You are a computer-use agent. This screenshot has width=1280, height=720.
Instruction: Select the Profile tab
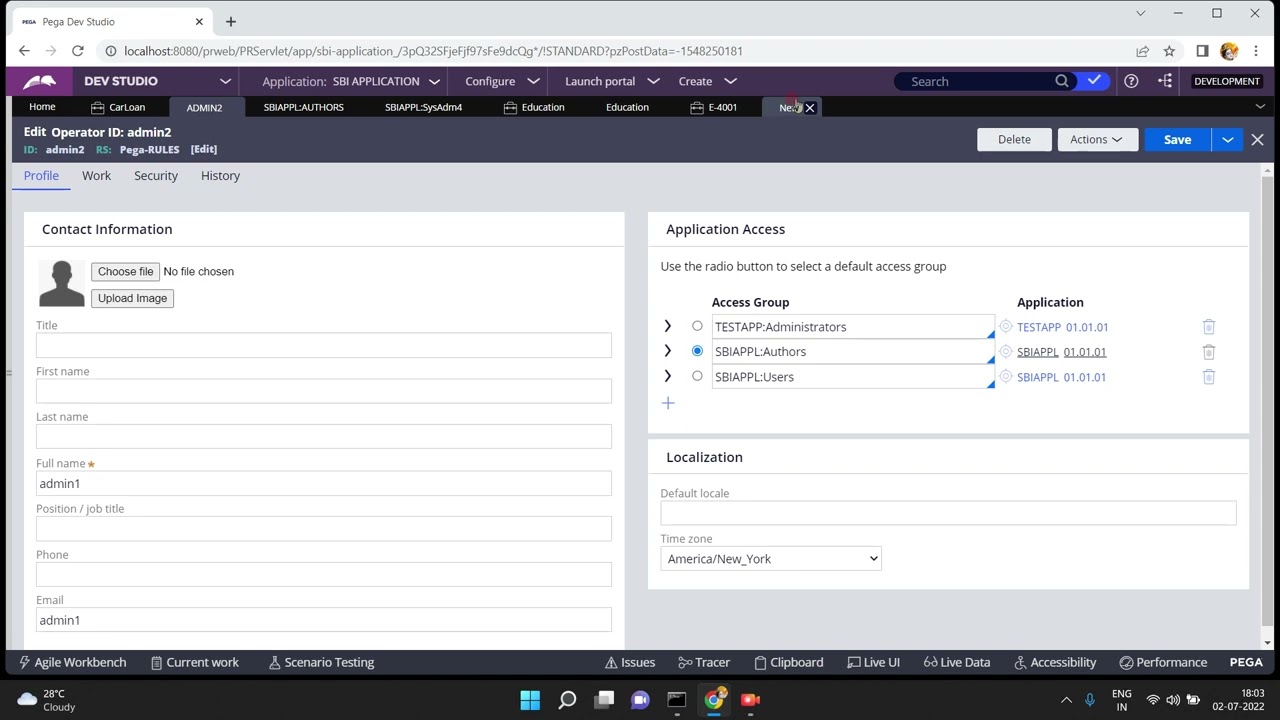[x=41, y=176]
